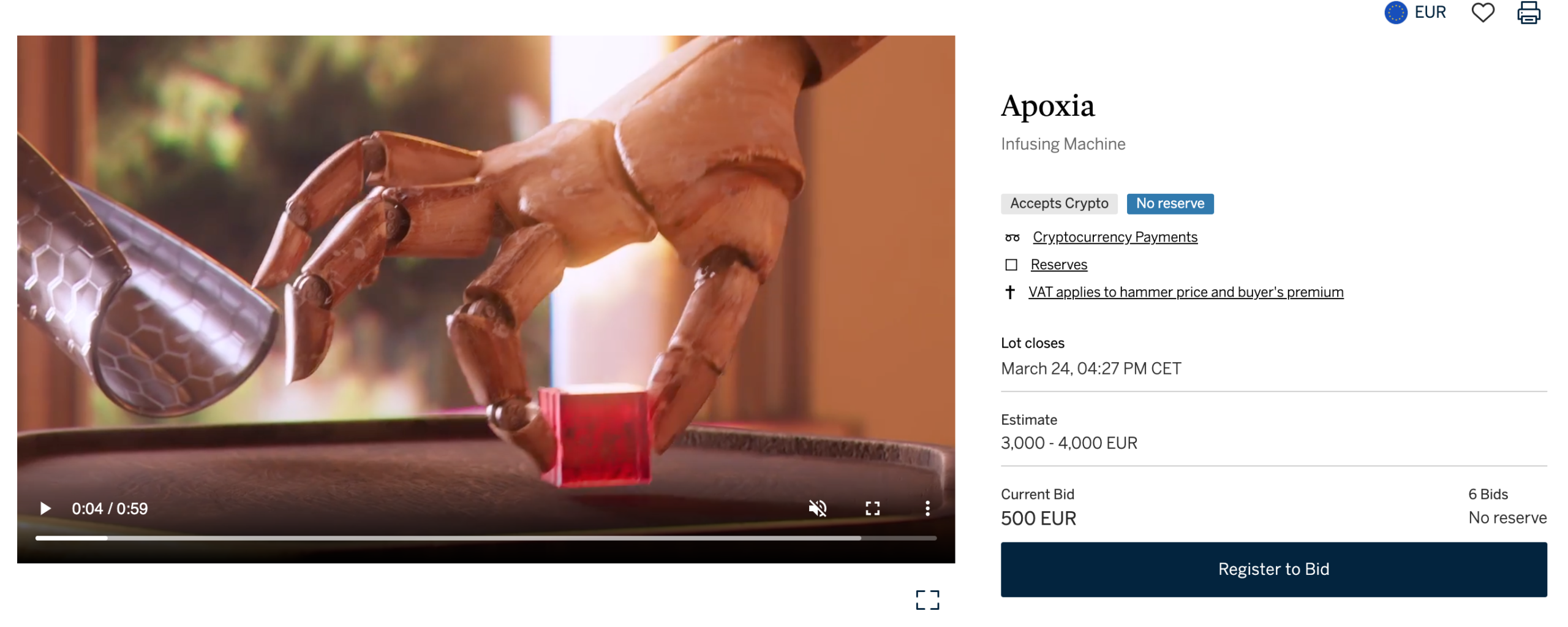The height and width of the screenshot is (627, 1568).
Task: Save lot with heart icon
Action: (1482, 12)
